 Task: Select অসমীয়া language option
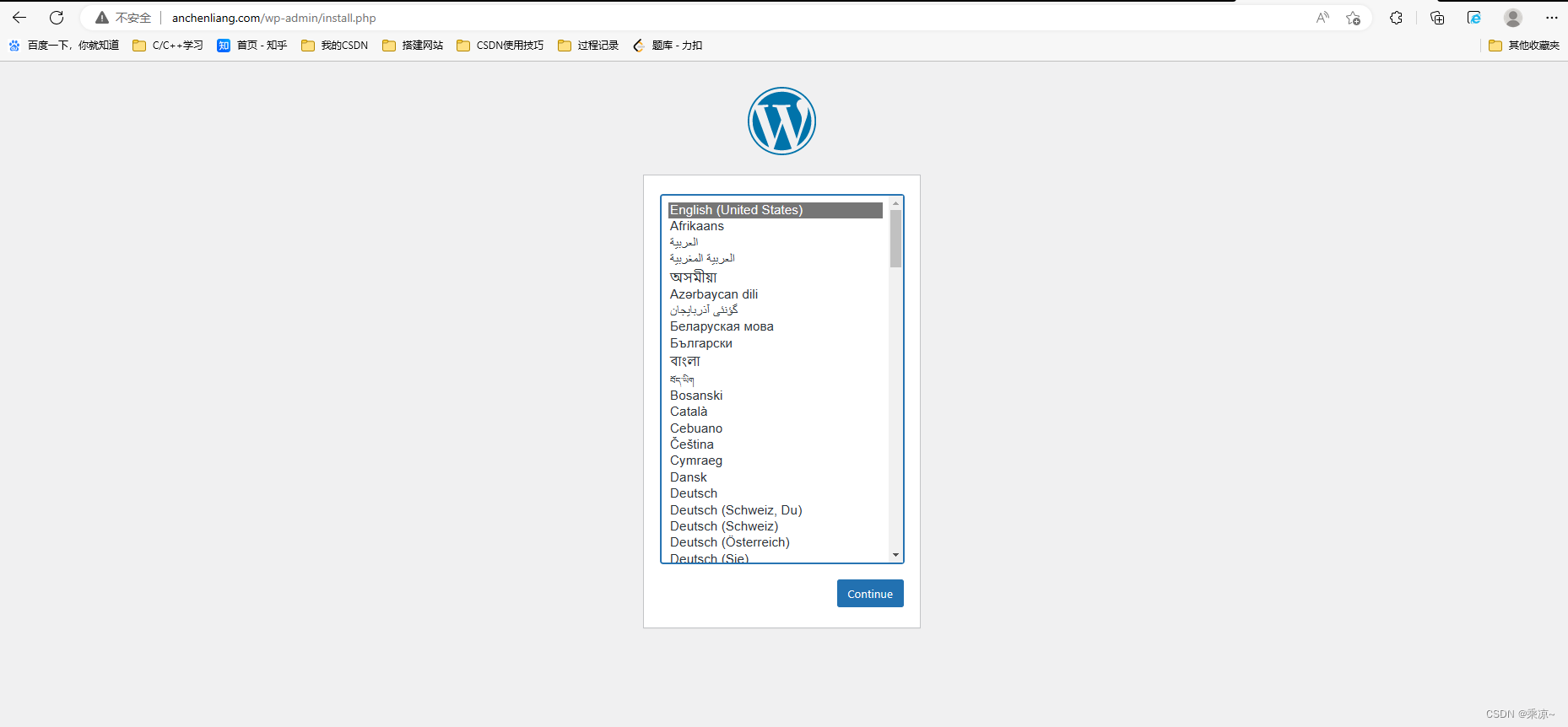tap(776, 277)
